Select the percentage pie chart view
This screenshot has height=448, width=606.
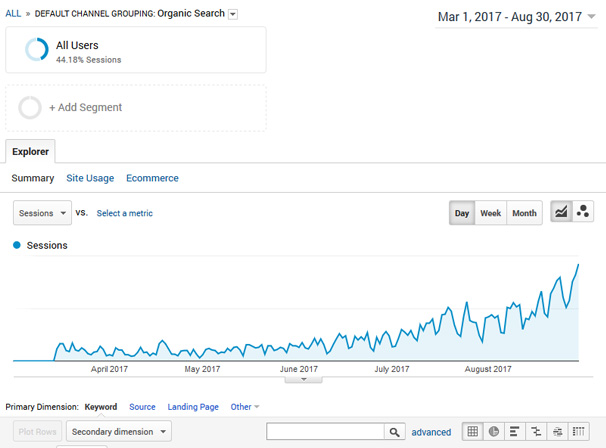[494, 431]
